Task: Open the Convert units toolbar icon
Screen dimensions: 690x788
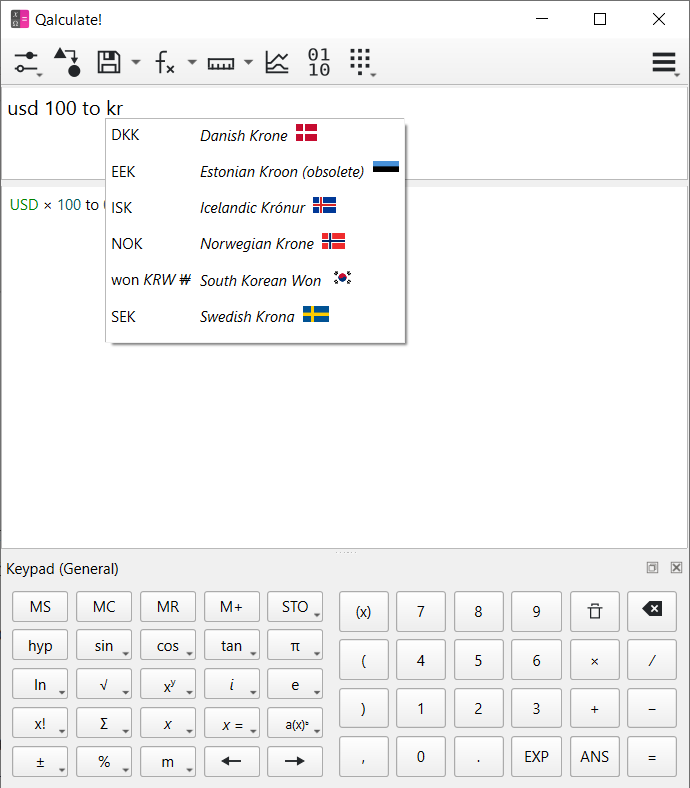Action: pyautogui.click(x=67, y=62)
